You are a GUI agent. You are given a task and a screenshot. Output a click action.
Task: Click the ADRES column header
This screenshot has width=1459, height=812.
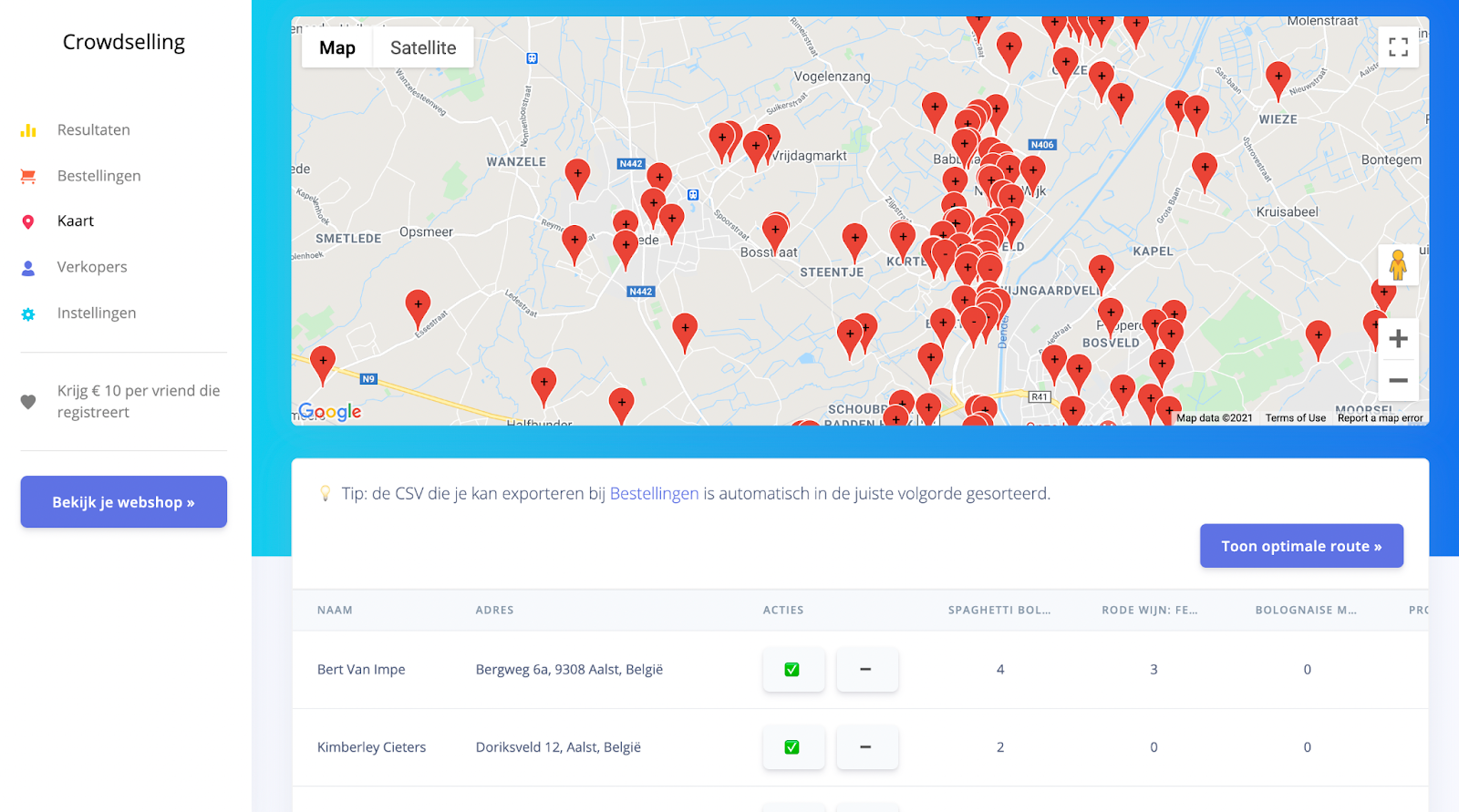(494, 611)
